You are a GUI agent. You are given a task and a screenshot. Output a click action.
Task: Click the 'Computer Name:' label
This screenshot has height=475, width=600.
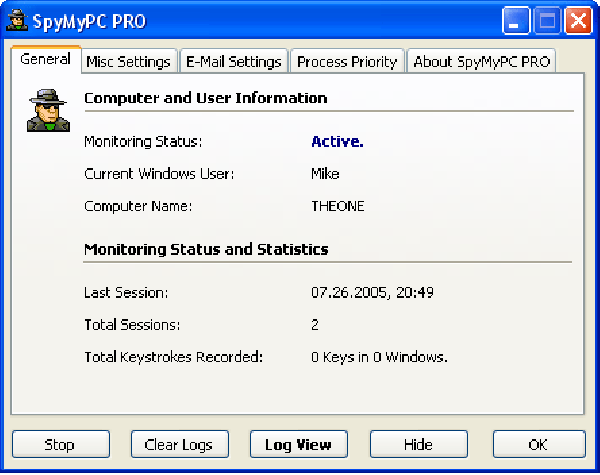(138, 206)
